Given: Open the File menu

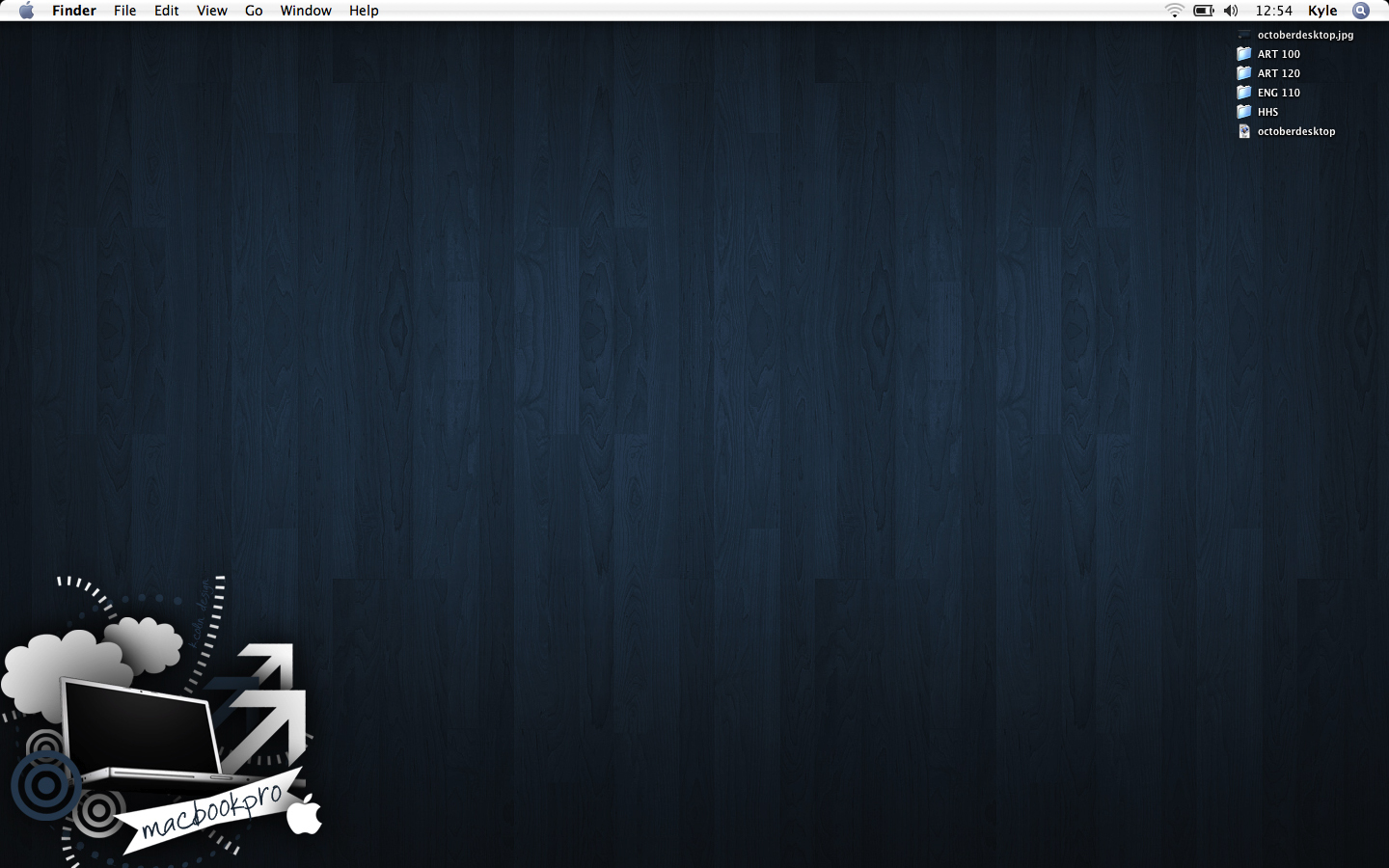Looking at the screenshot, I should (124, 11).
